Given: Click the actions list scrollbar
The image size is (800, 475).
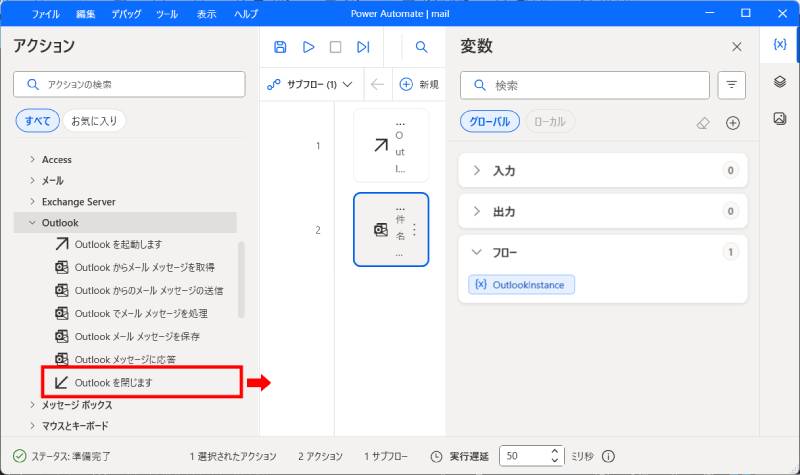Looking at the screenshot, I should click(241, 280).
